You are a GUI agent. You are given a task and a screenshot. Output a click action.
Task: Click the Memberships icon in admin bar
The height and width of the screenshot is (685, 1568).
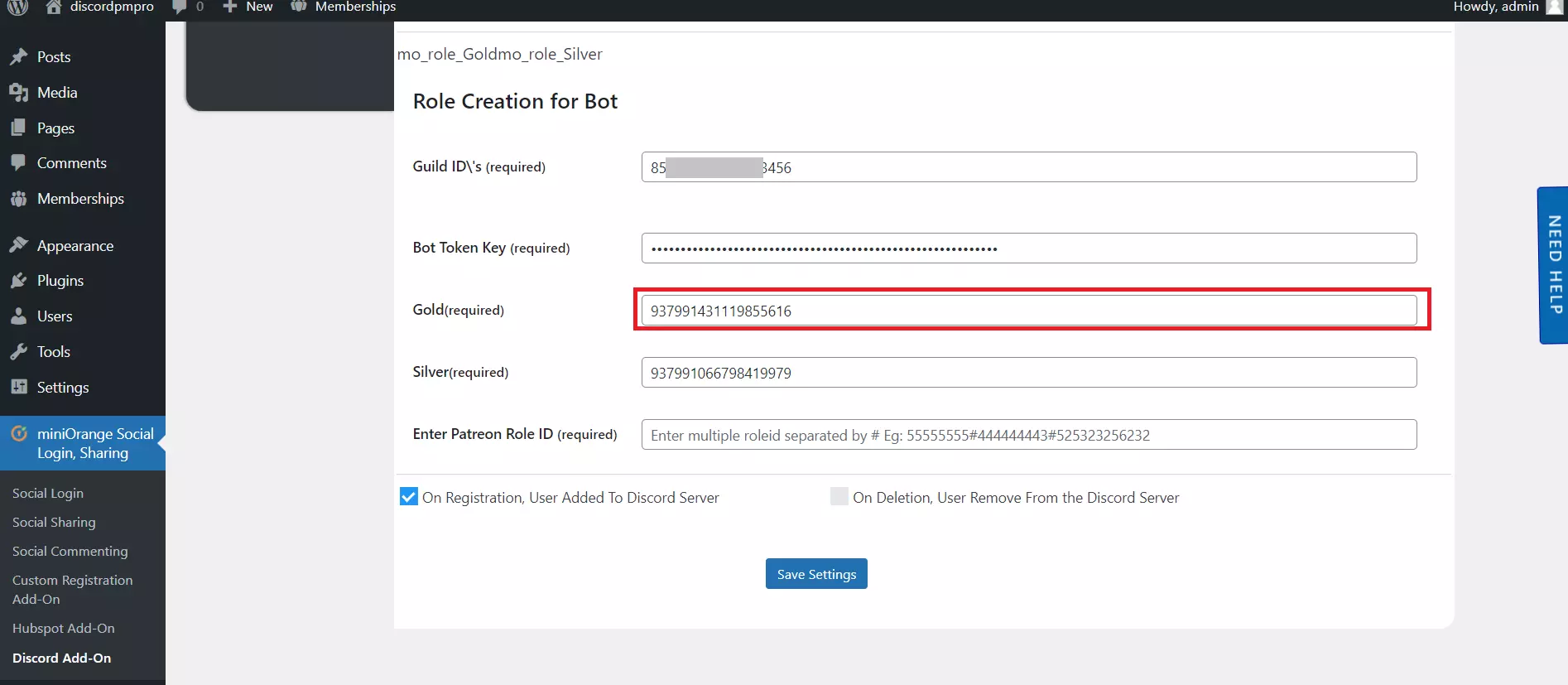click(299, 7)
